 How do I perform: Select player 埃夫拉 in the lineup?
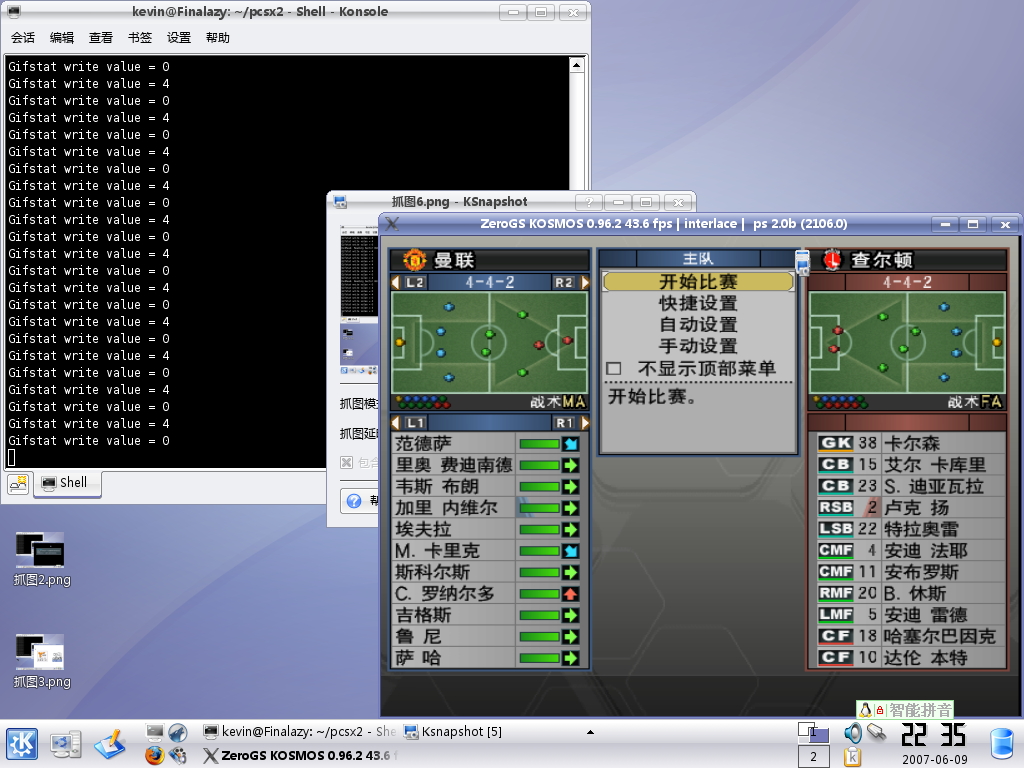(x=423, y=530)
